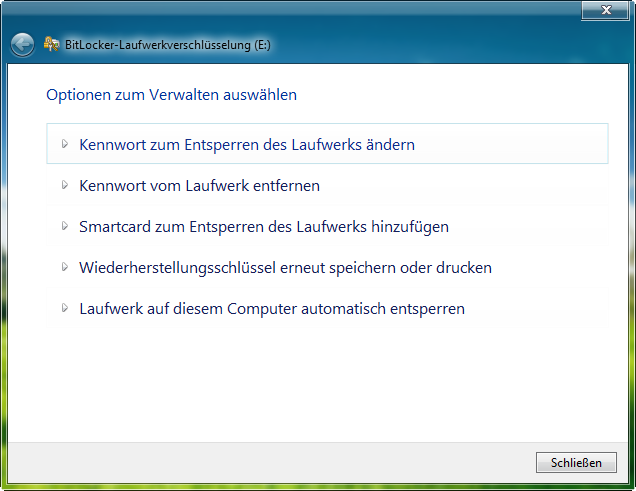Click the bottom-right window resize corner

pos(631,486)
